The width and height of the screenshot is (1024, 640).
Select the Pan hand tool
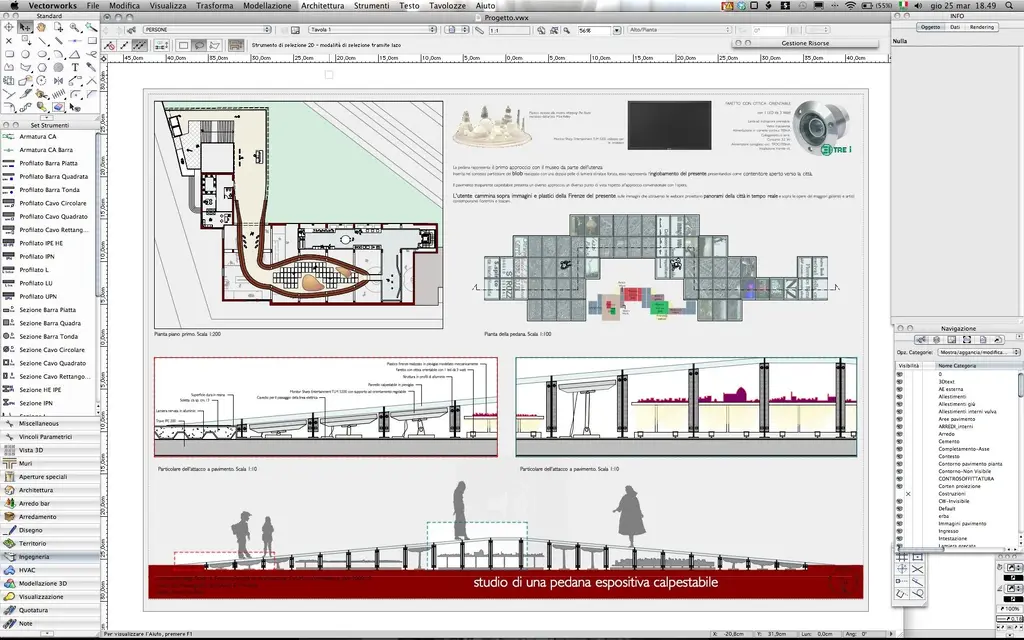tap(41, 27)
